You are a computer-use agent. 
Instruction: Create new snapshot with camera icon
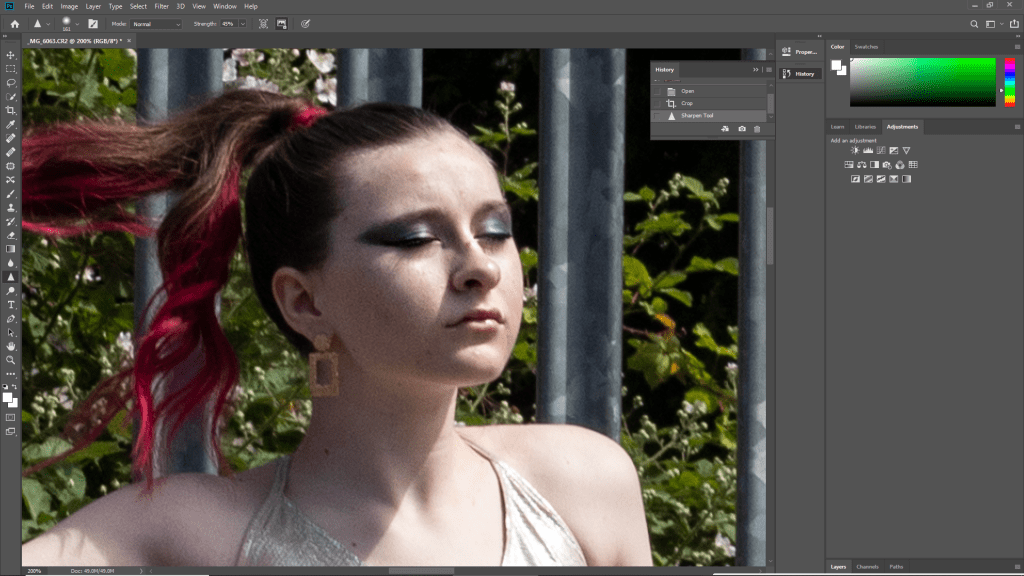tap(741, 129)
